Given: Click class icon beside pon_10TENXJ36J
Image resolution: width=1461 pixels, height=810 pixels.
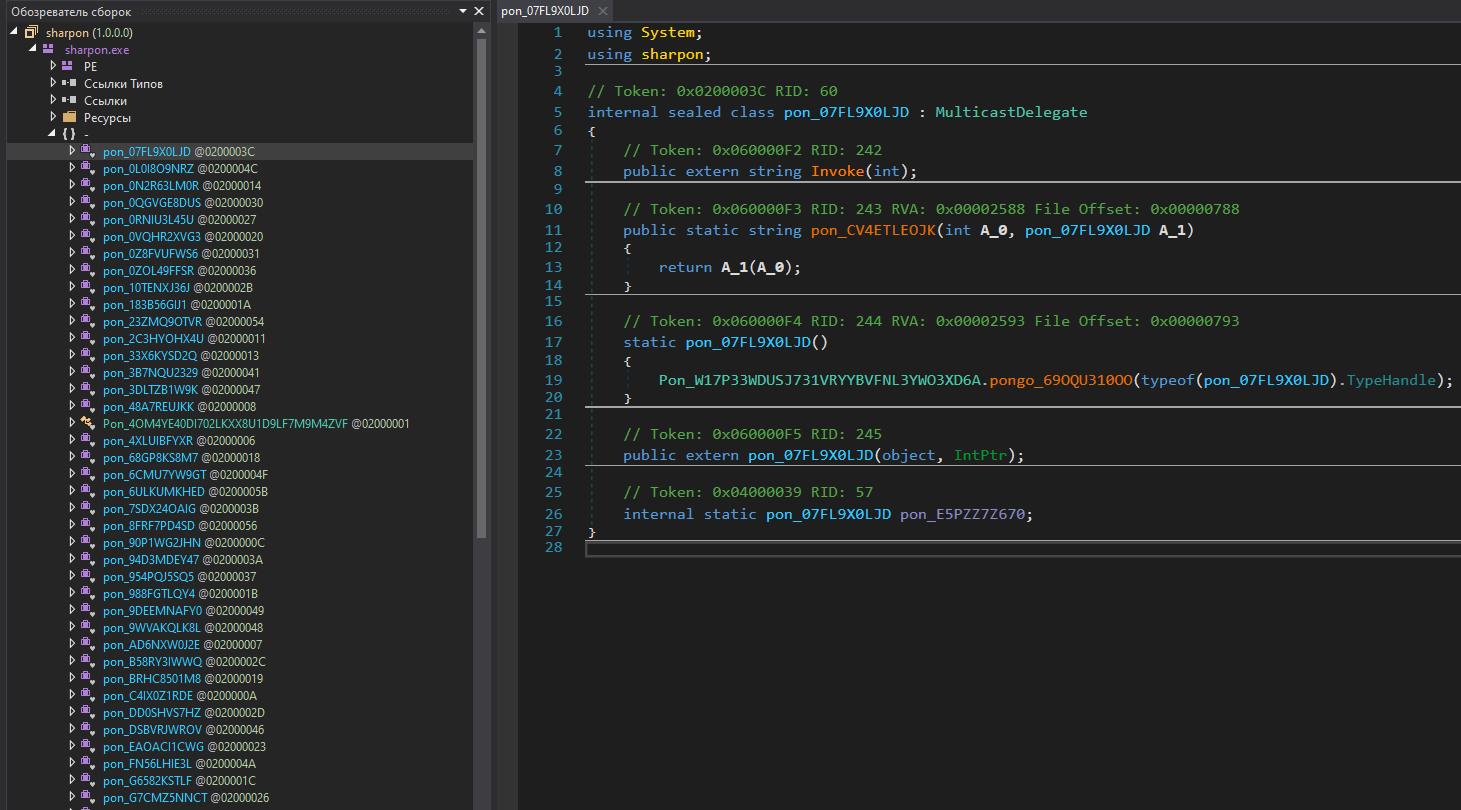Looking at the screenshot, I should 88,287.
